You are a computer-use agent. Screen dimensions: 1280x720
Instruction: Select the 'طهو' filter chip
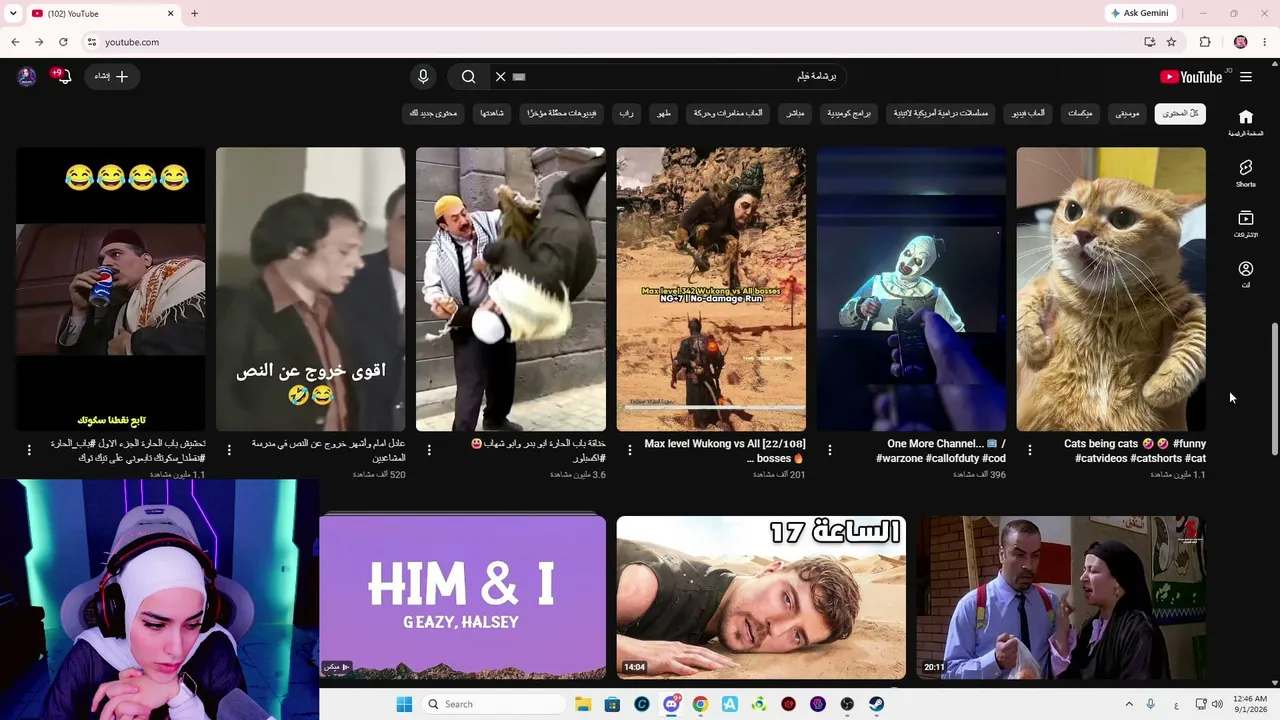[664, 114]
